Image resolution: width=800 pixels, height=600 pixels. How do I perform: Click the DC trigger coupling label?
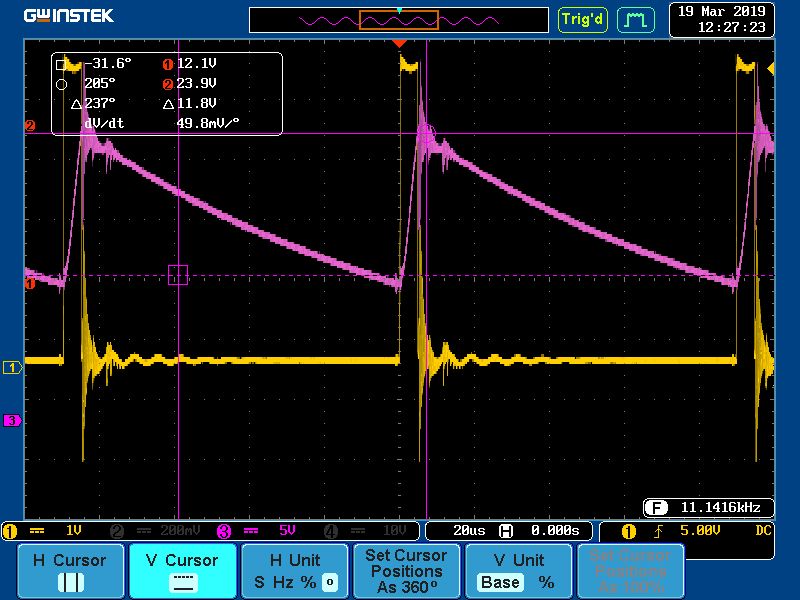coord(763,531)
